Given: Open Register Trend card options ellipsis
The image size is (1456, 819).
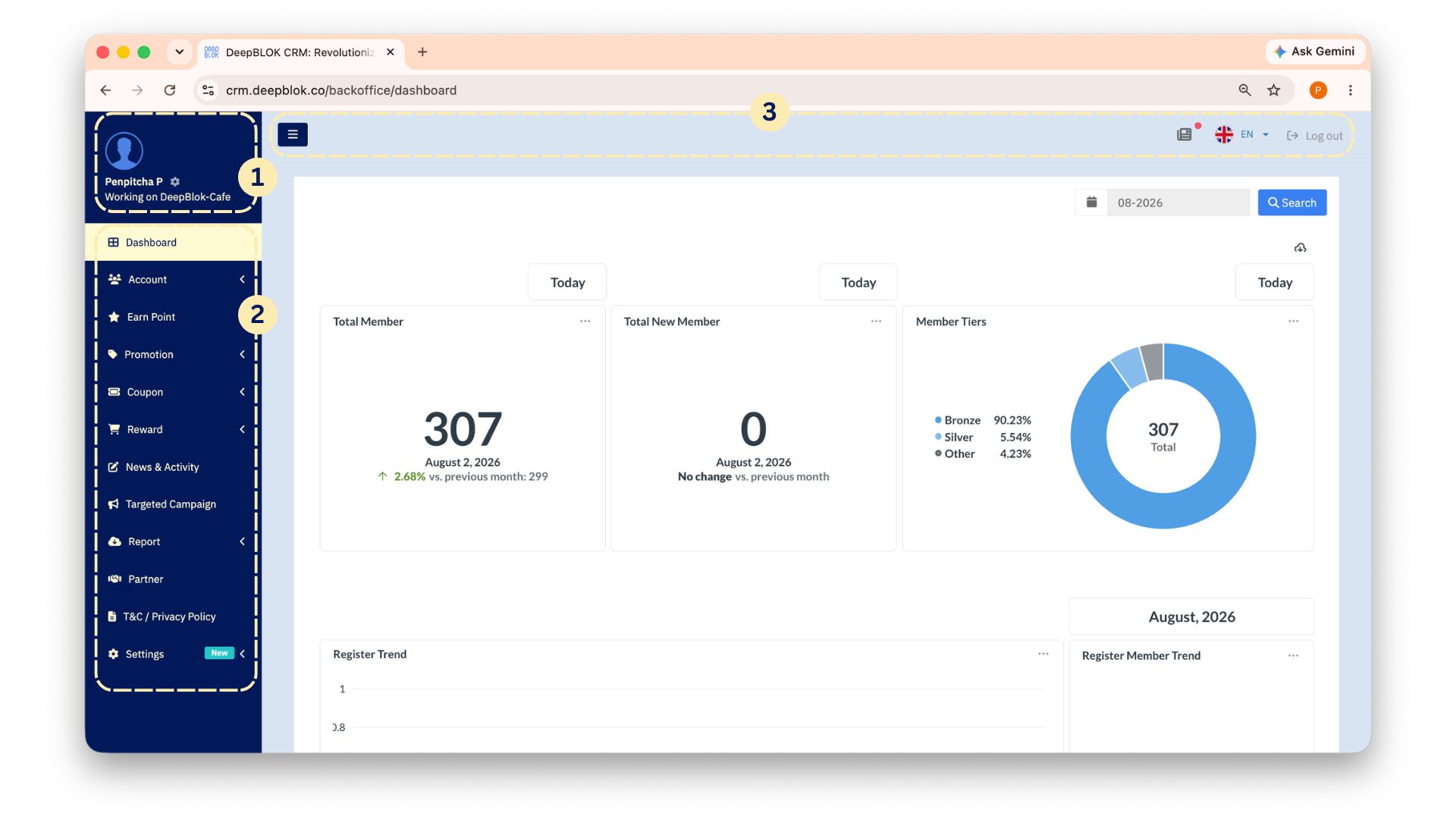Looking at the screenshot, I should click(x=1043, y=654).
